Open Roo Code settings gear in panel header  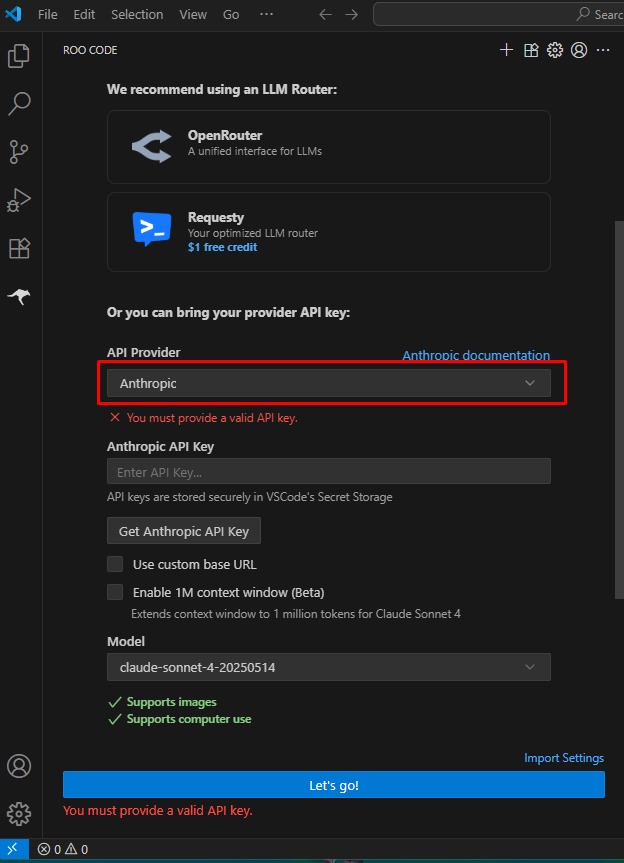[x=555, y=50]
